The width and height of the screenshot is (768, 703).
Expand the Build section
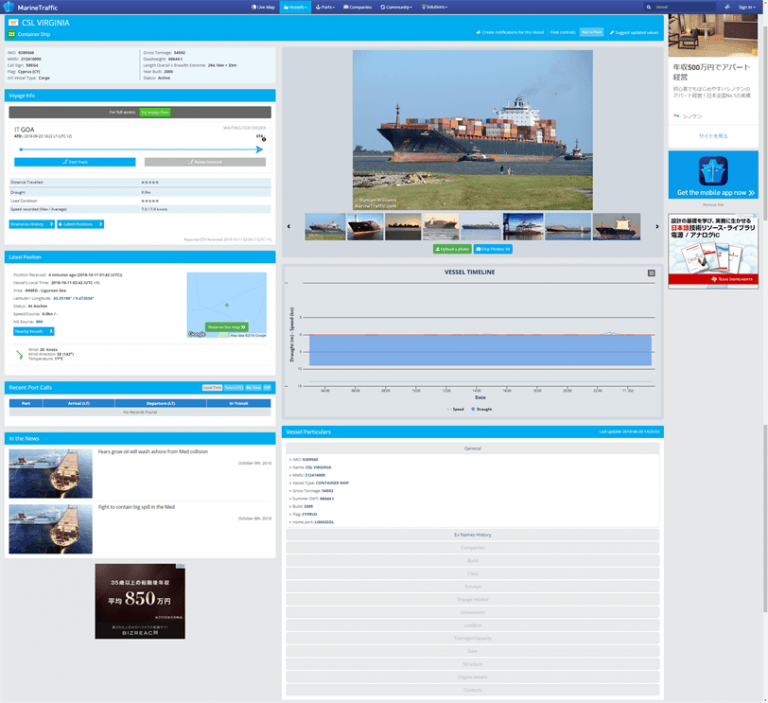pos(473,560)
